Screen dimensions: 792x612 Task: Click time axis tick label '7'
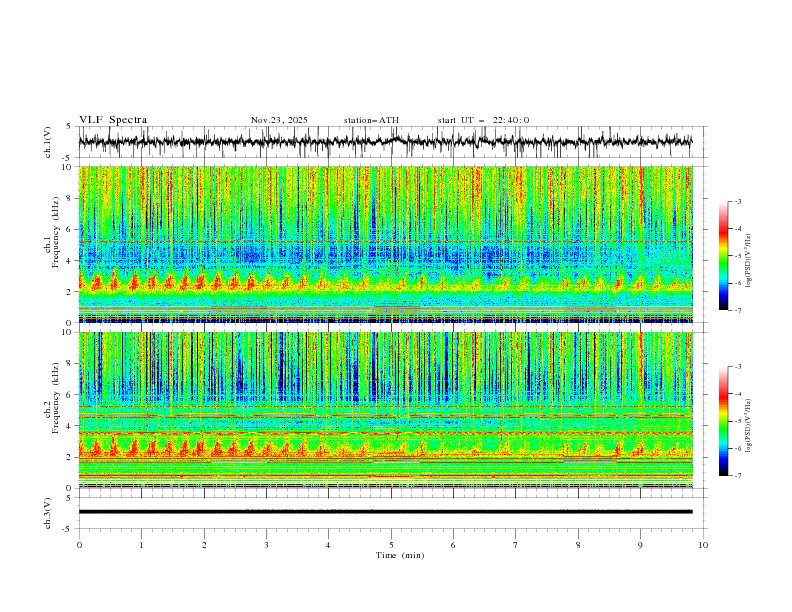(516, 545)
